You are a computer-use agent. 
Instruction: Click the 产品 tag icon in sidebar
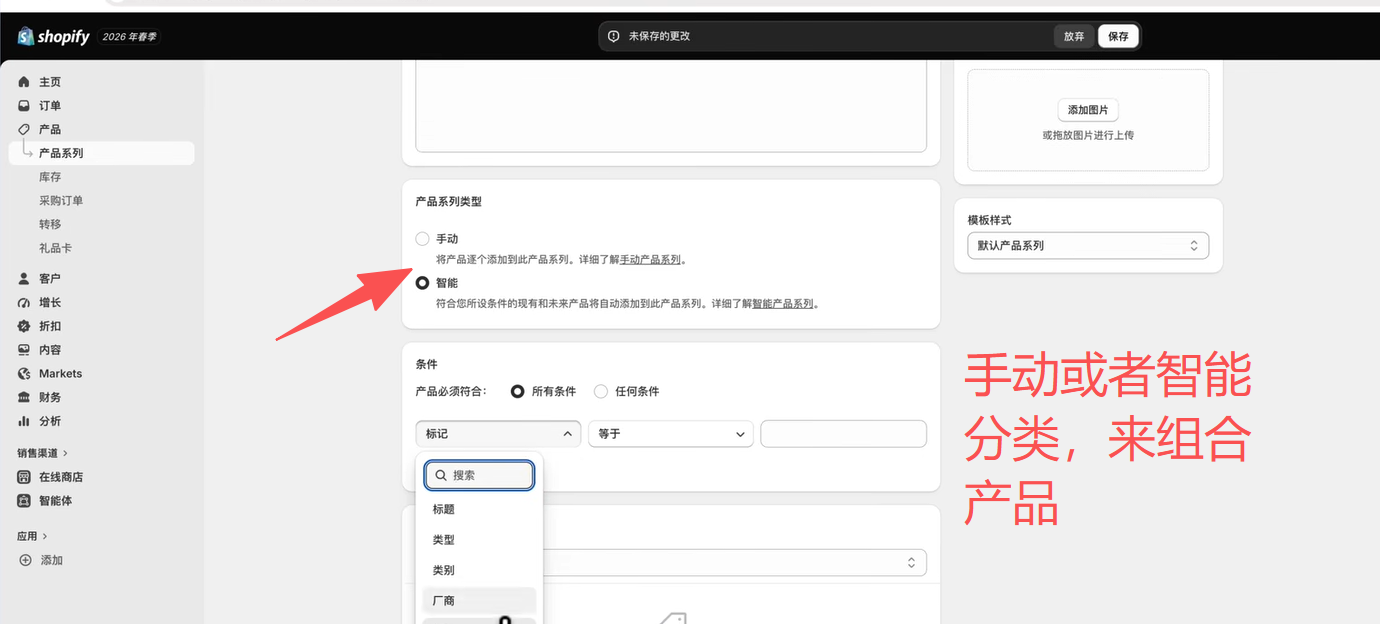tap(24, 129)
